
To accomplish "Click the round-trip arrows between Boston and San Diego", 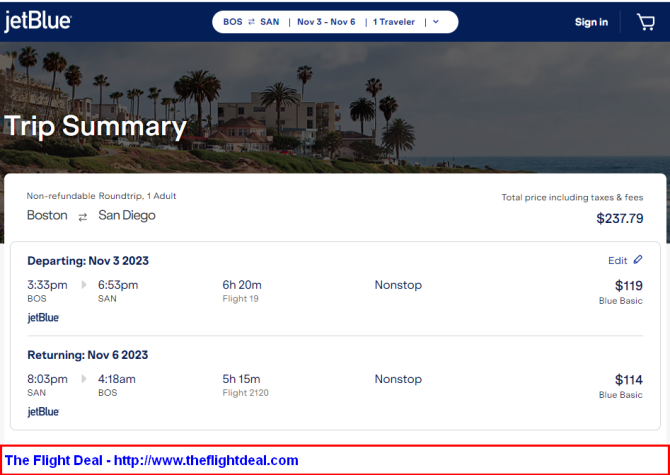I will pos(82,217).
